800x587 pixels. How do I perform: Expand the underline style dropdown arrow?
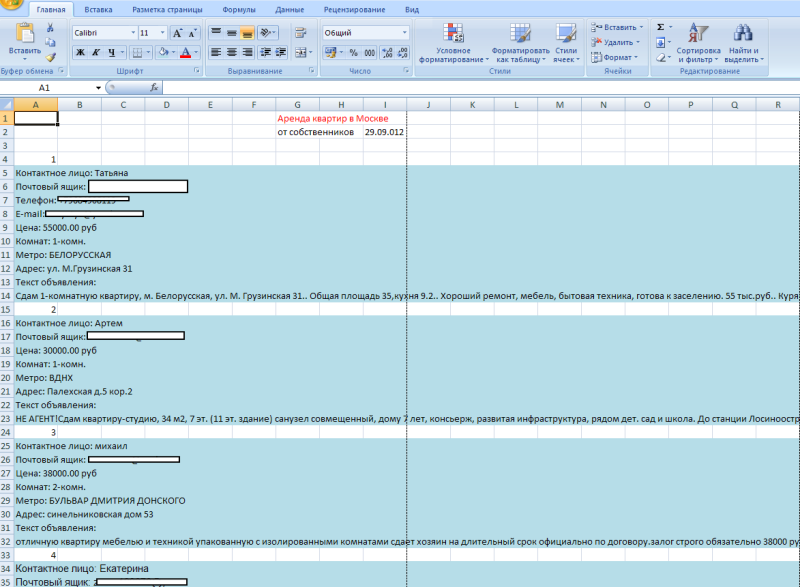pyautogui.click(x=122, y=52)
